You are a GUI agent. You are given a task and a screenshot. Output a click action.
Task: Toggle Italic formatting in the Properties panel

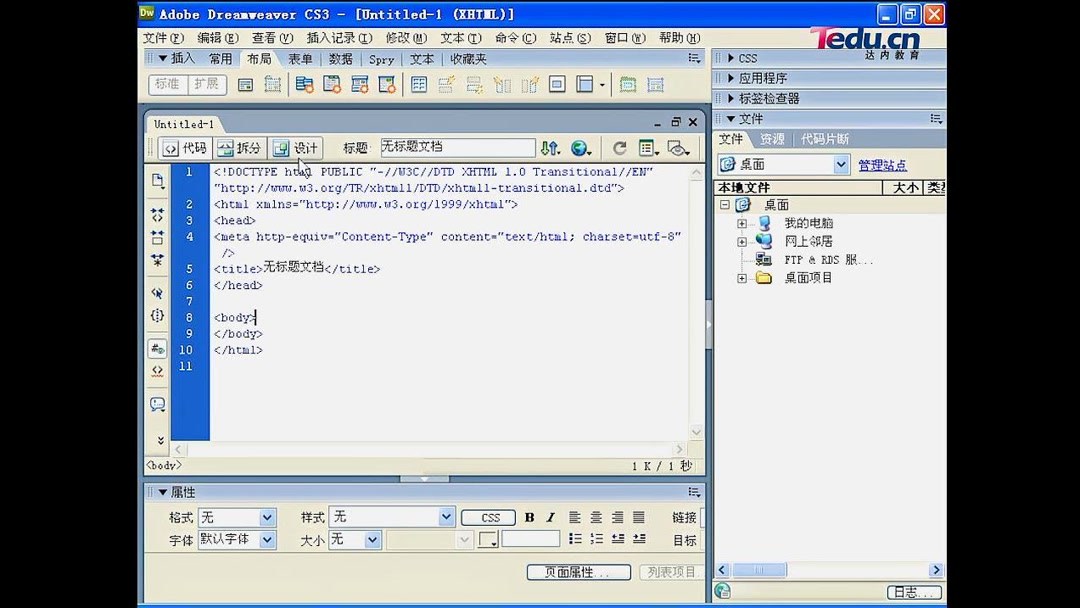[550, 517]
